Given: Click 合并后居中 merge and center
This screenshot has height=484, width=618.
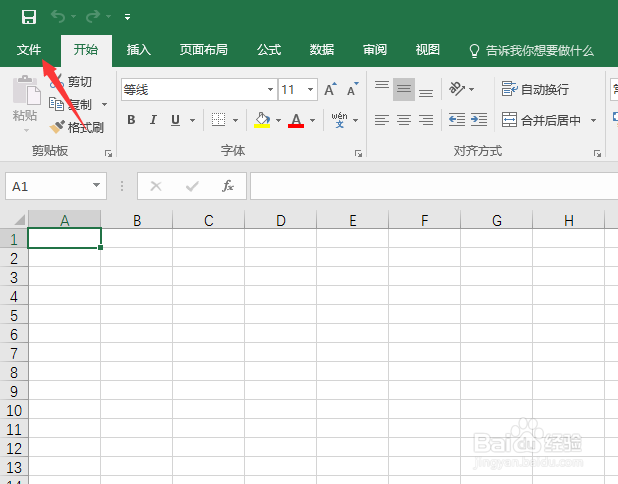Looking at the screenshot, I should tap(541, 120).
